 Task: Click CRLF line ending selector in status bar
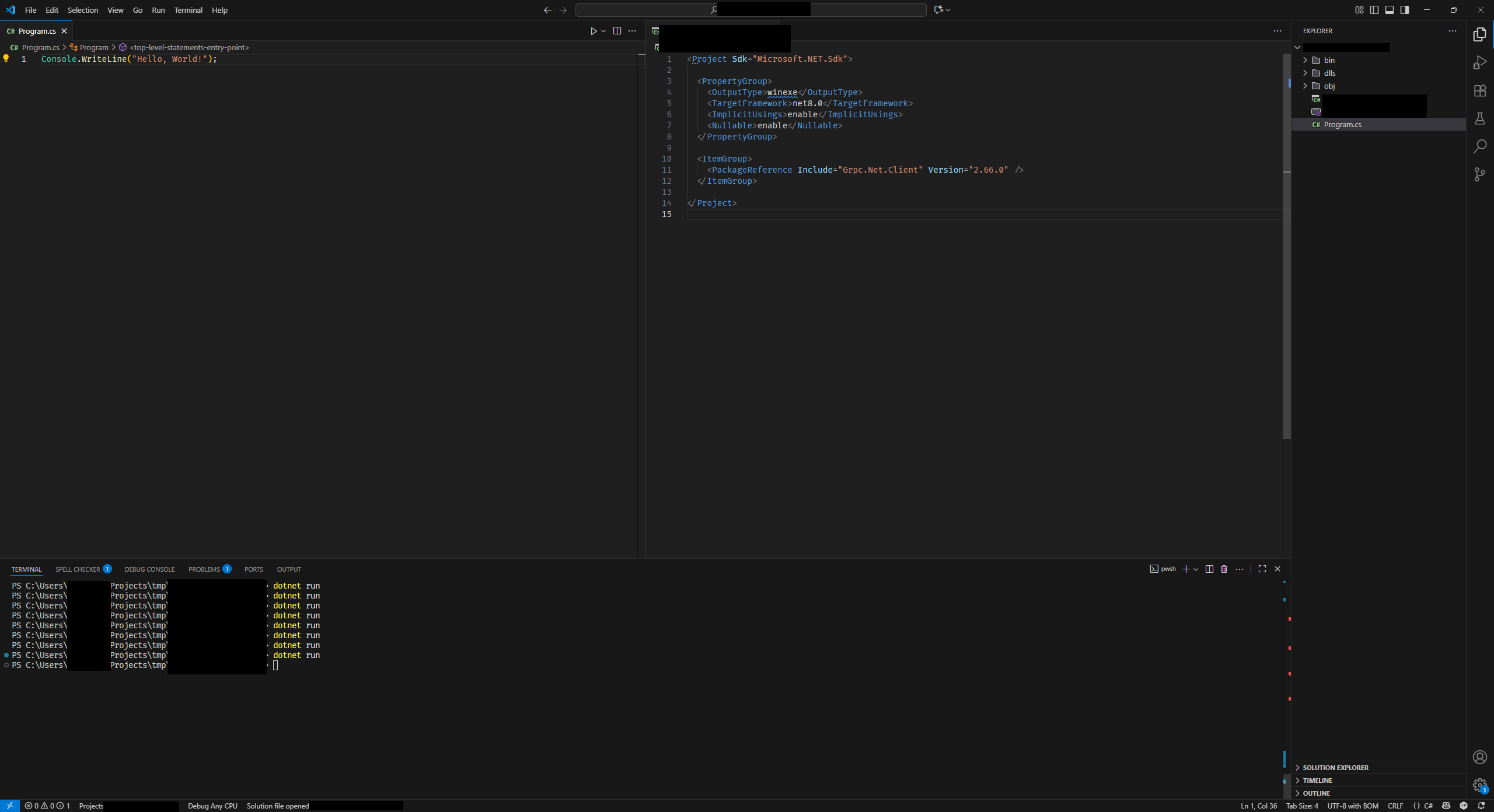point(1395,806)
